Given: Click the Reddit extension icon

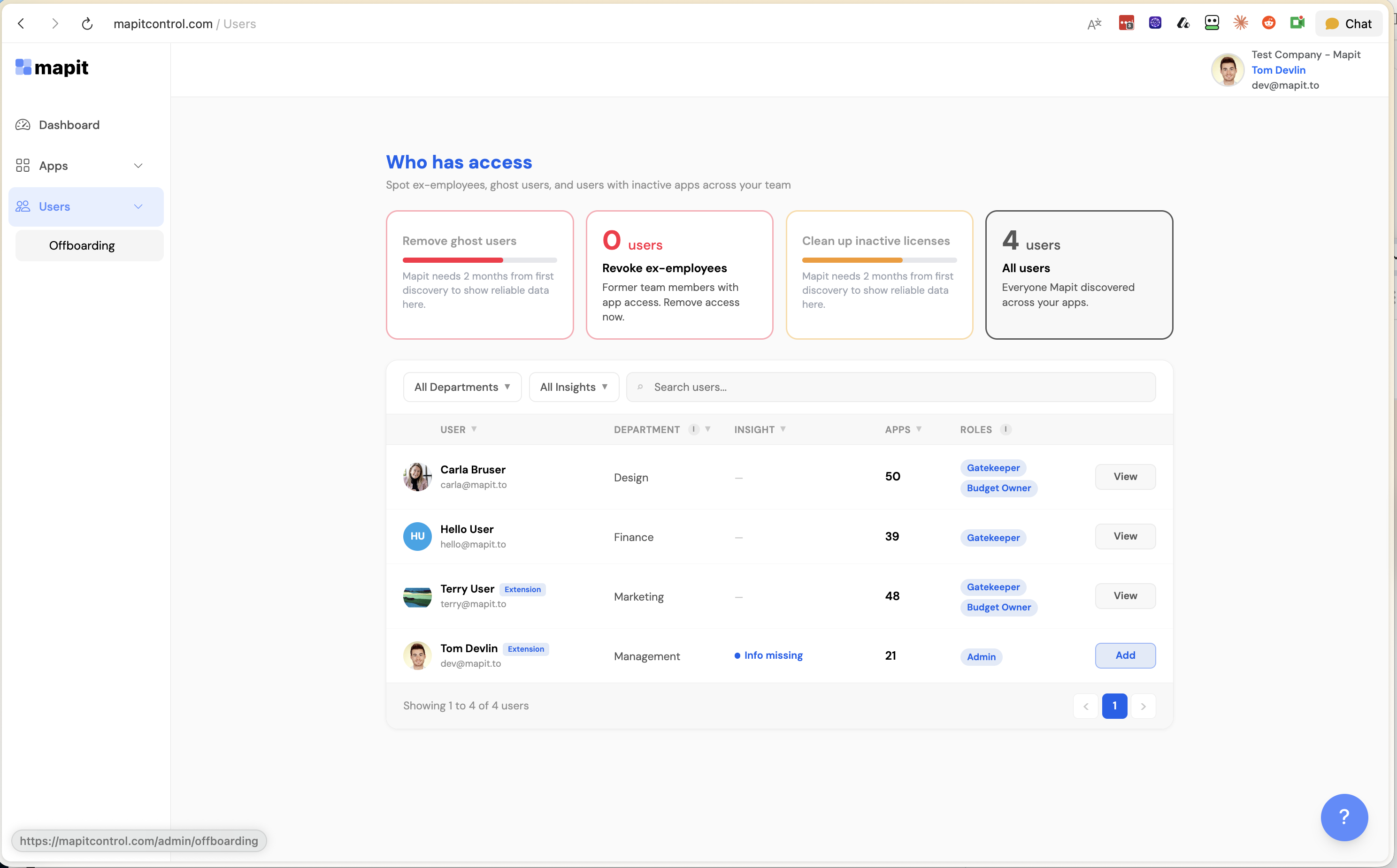Looking at the screenshot, I should [1268, 23].
